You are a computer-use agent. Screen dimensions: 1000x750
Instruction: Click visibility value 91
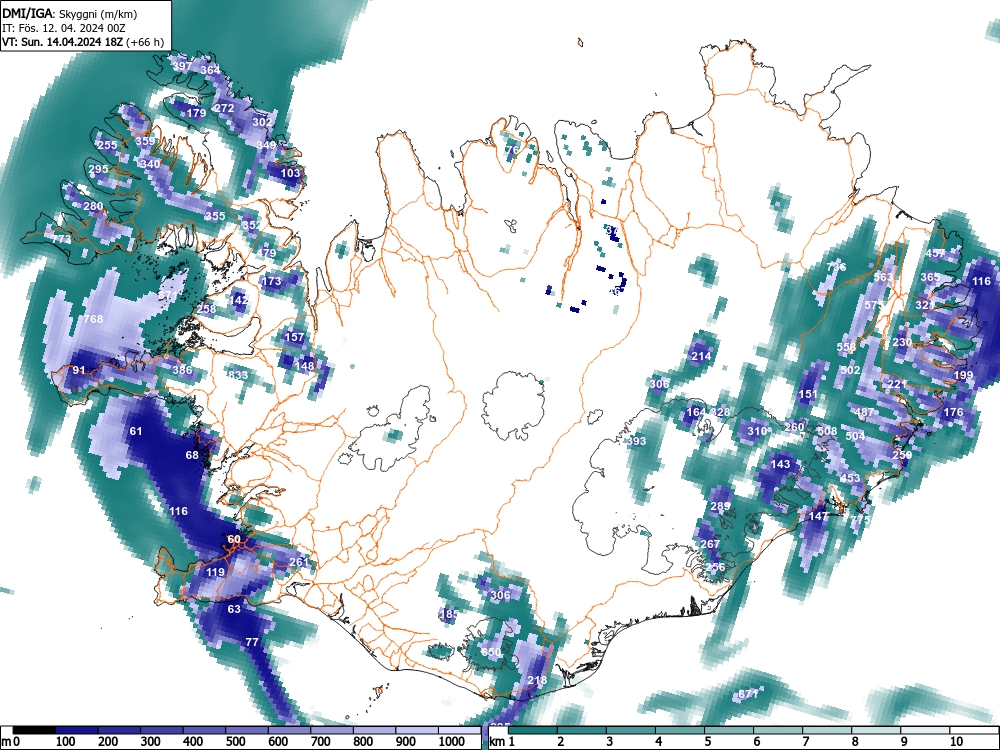(78, 371)
